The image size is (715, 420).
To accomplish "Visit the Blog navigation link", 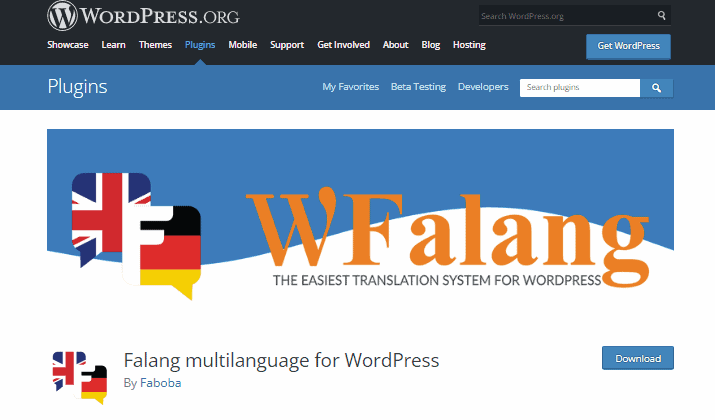I will (x=430, y=45).
